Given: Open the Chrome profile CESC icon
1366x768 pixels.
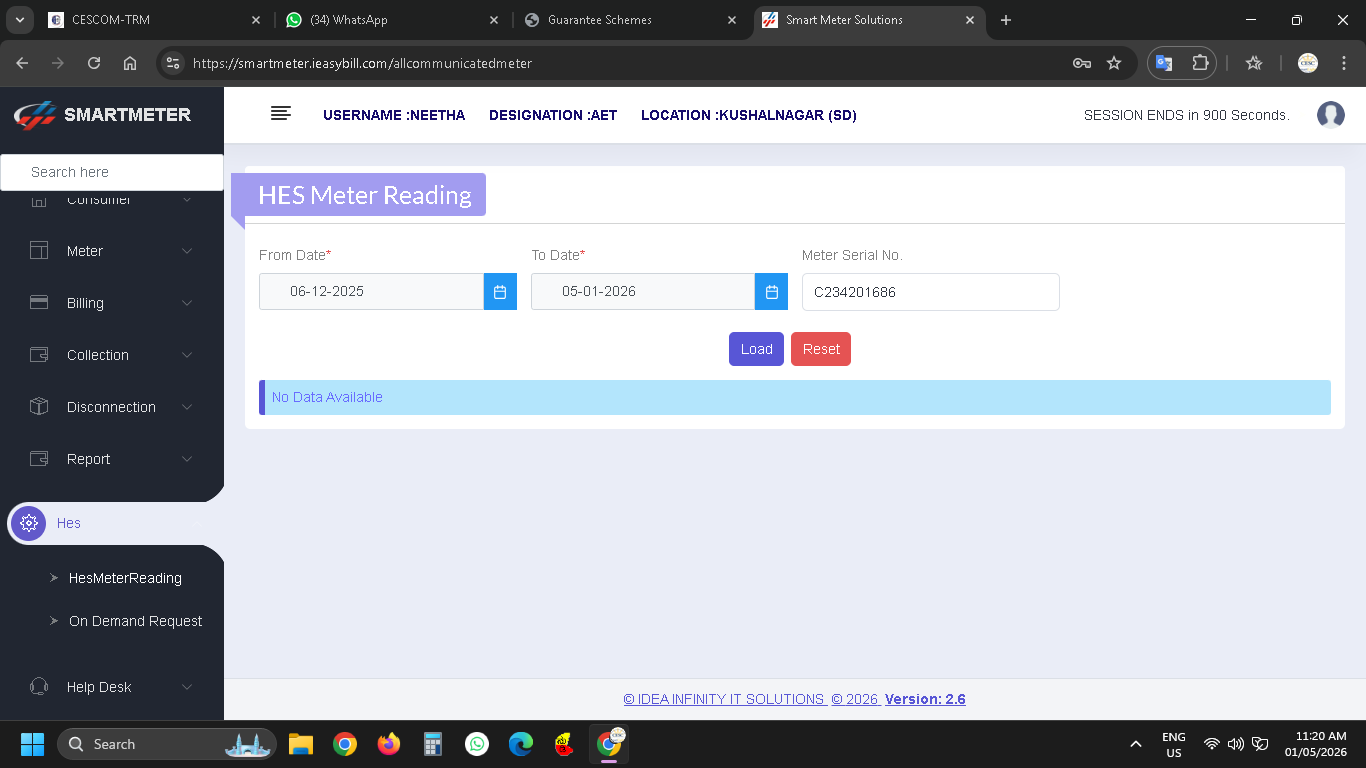Looking at the screenshot, I should point(1308,63).
